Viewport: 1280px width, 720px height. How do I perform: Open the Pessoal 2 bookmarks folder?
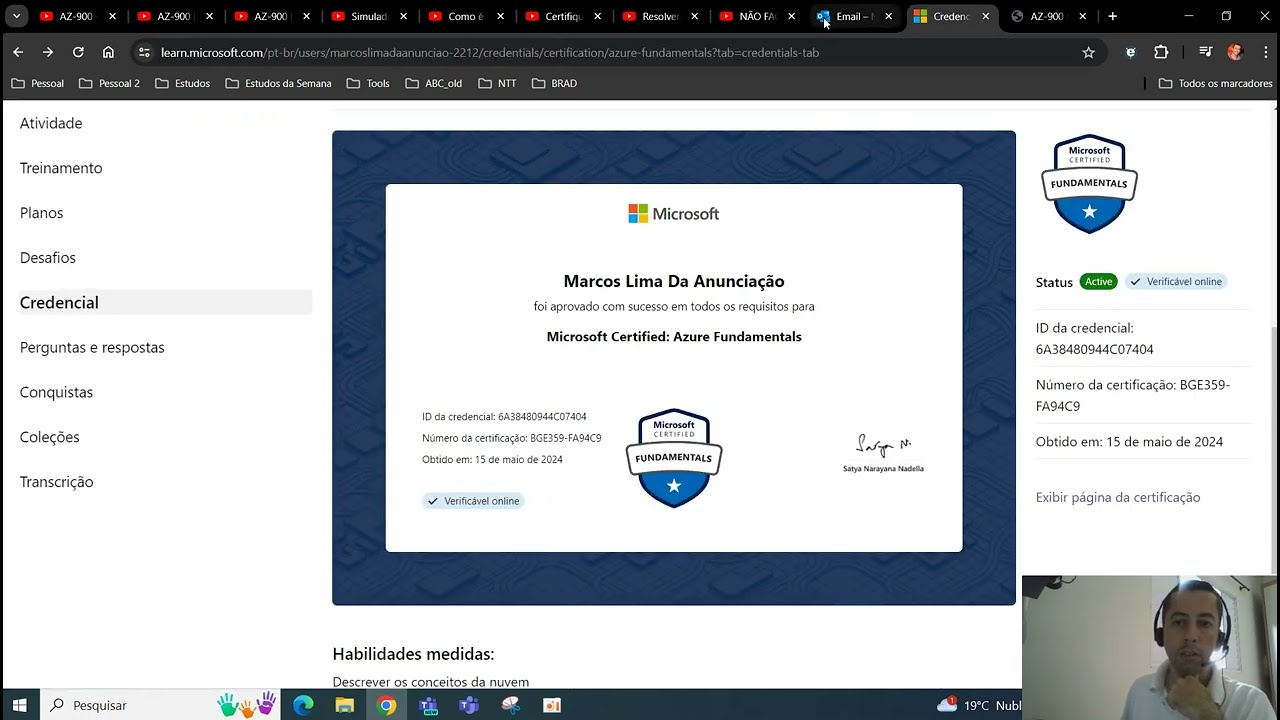109,83
